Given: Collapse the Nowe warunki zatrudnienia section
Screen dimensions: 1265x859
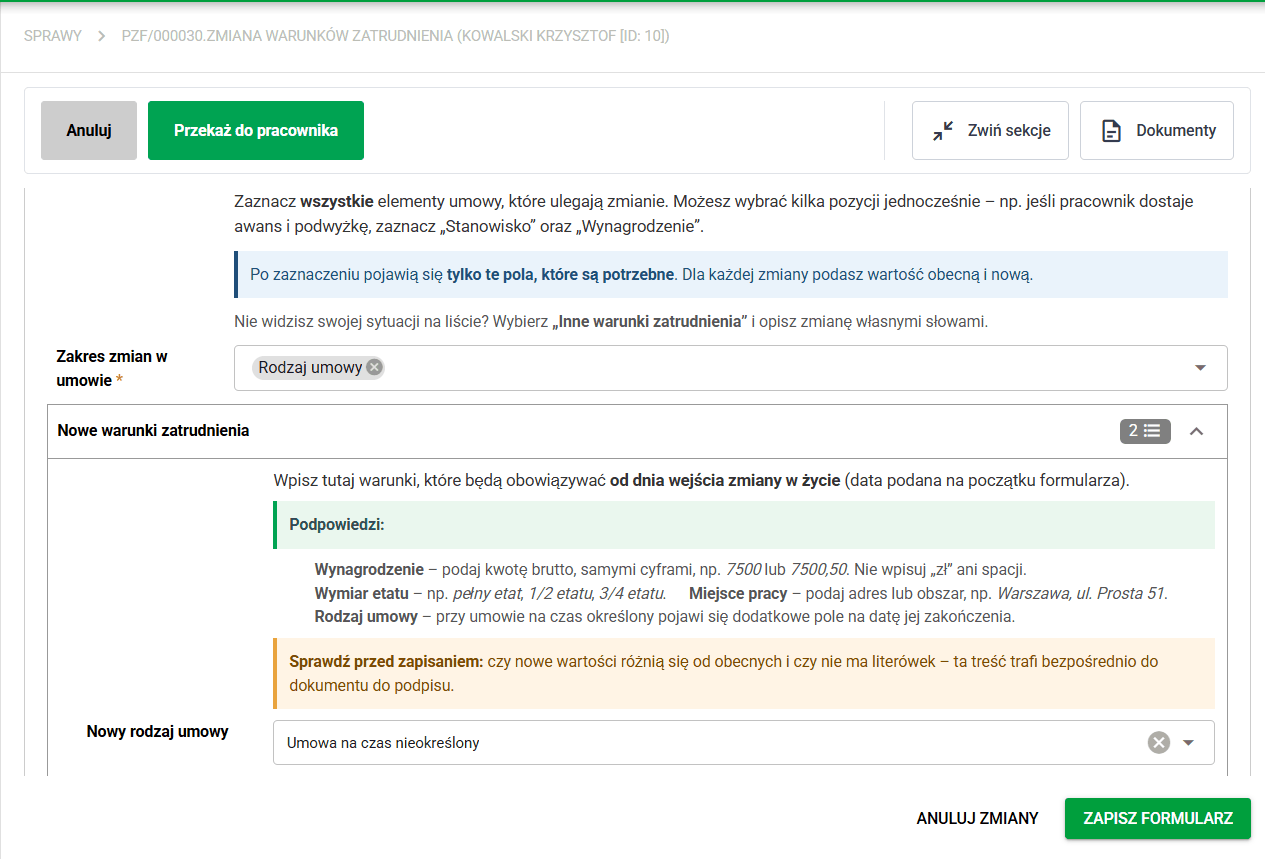Looking at the screenshot, I should [1196, 431].
